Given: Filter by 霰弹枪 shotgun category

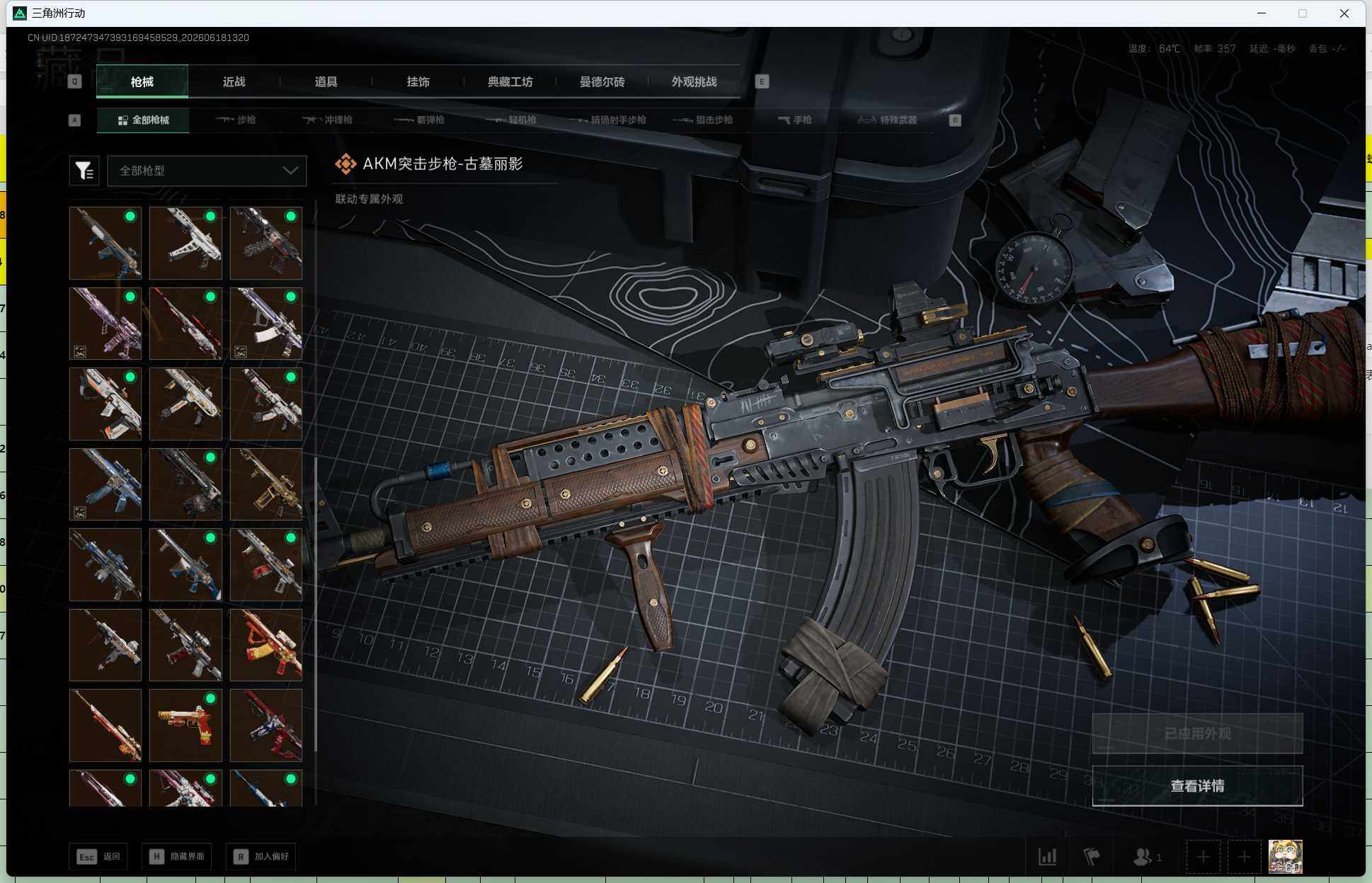Looking at the screenshot, I should coord(419,120).
